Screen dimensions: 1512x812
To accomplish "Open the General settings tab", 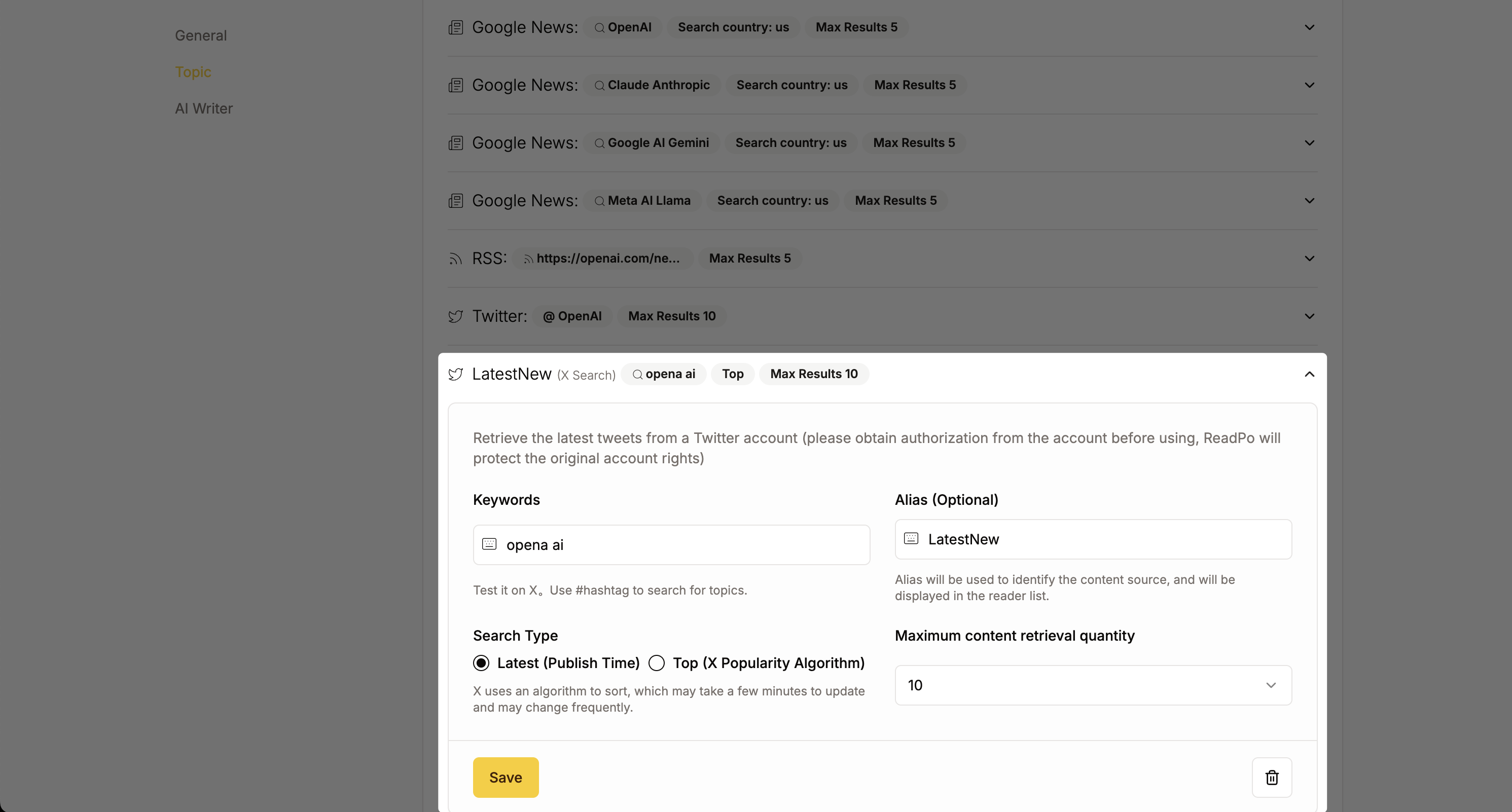I will tap(201, 36).
